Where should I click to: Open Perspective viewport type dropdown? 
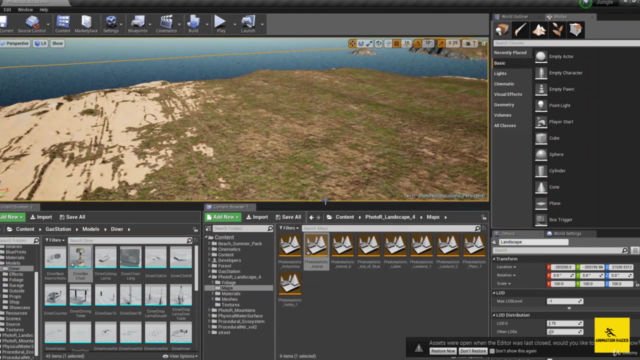pos(15,43)
